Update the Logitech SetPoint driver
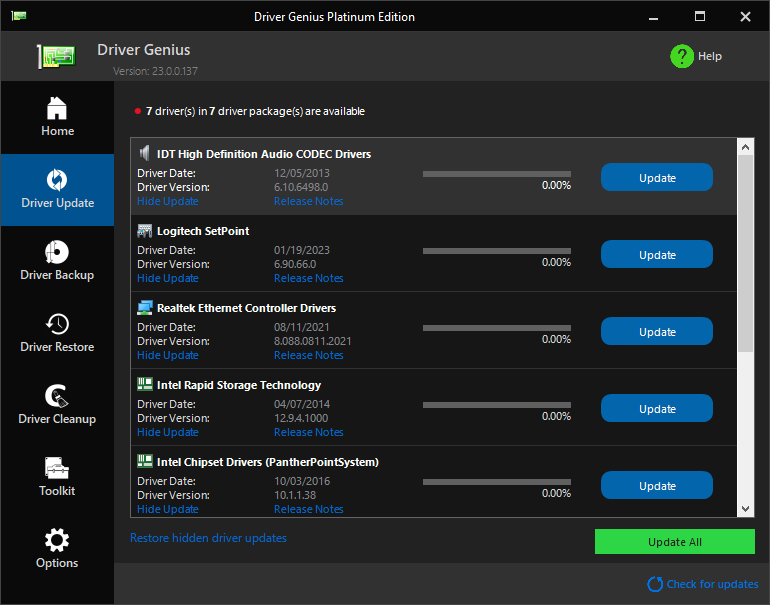Viewport: 770px width, 605px height. [x=657, y=254]
